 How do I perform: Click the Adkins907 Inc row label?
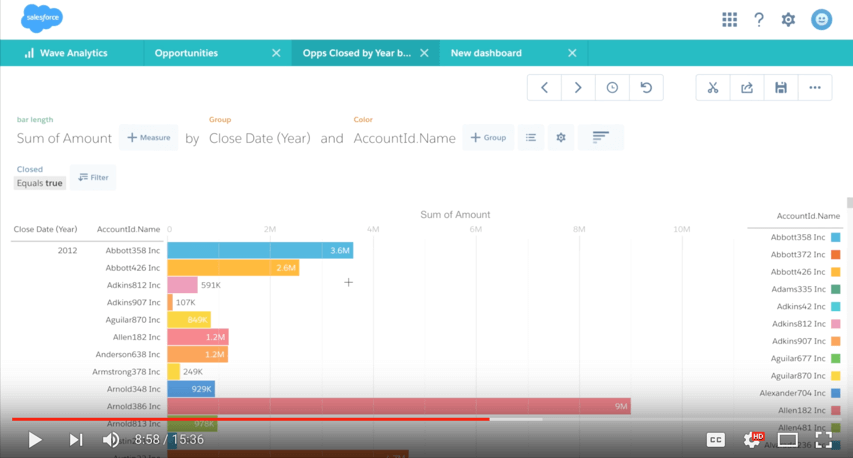pos(133,302)
